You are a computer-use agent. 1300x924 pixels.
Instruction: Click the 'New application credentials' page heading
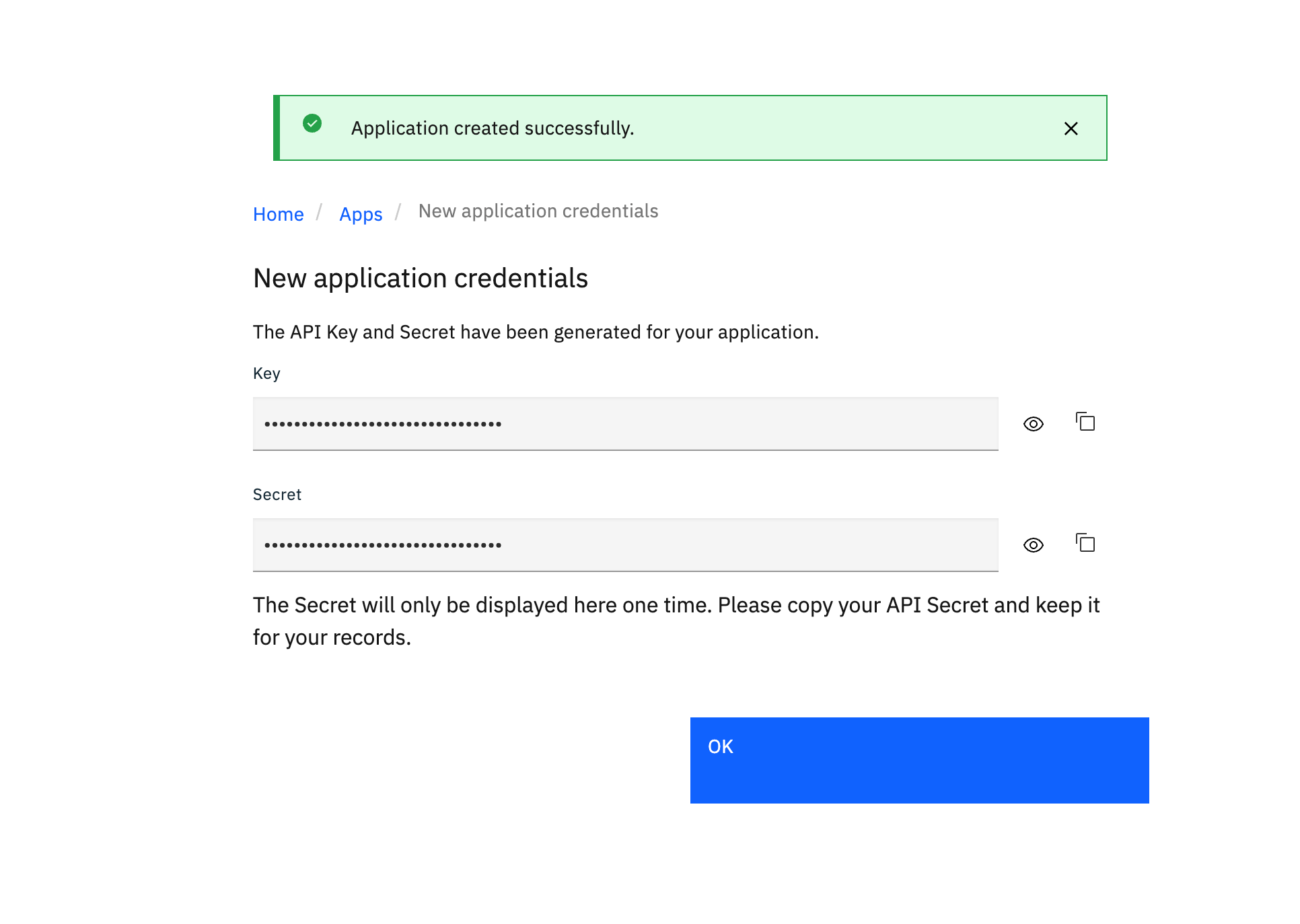tap(420, 279)
